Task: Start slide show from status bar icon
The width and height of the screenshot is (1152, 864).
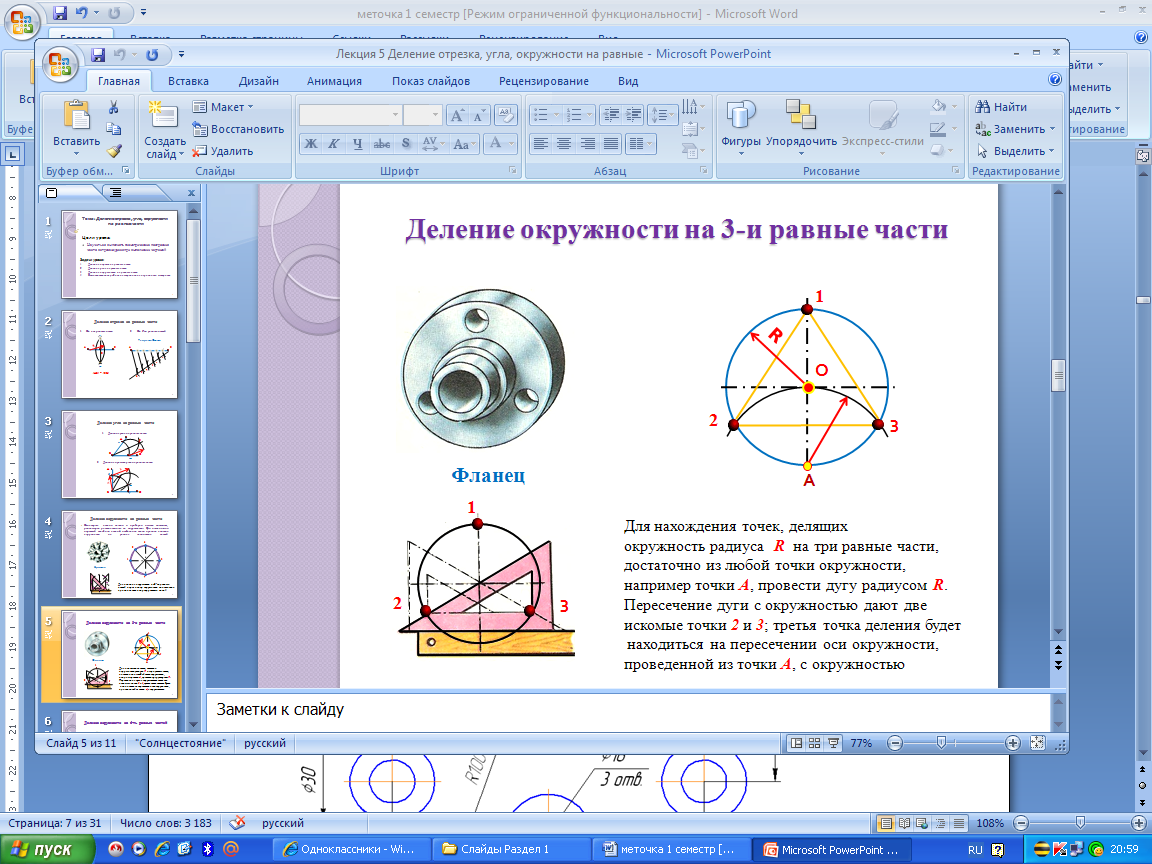Action: coord(833,744)
